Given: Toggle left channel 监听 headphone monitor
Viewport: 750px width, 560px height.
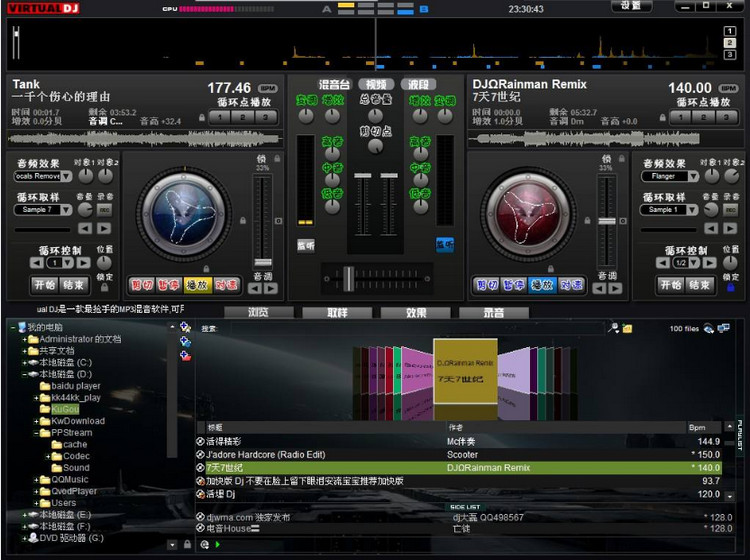Looking at the screenshot, I should tap(306, 245).
